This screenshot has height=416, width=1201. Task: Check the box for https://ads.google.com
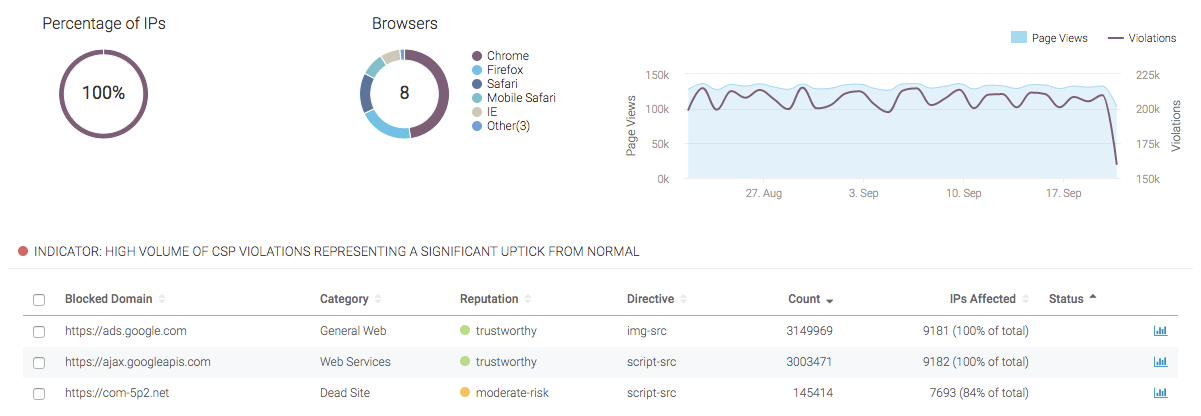39,331
